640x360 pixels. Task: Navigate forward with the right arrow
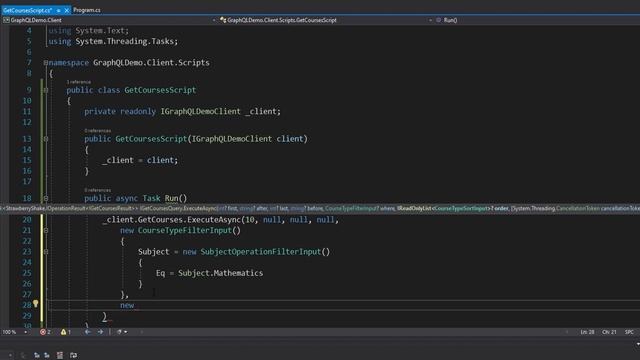(100, 332)
